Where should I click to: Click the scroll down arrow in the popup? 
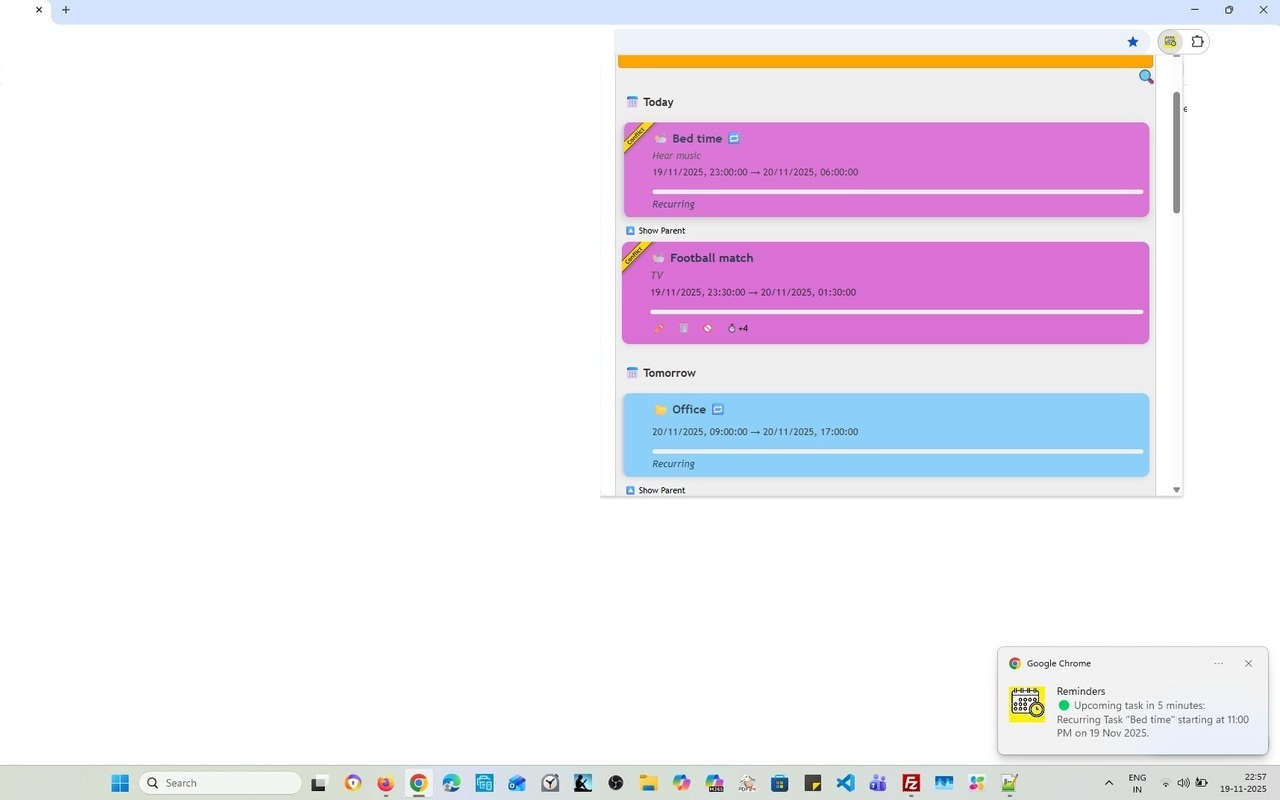click(x=1176, y=490)
